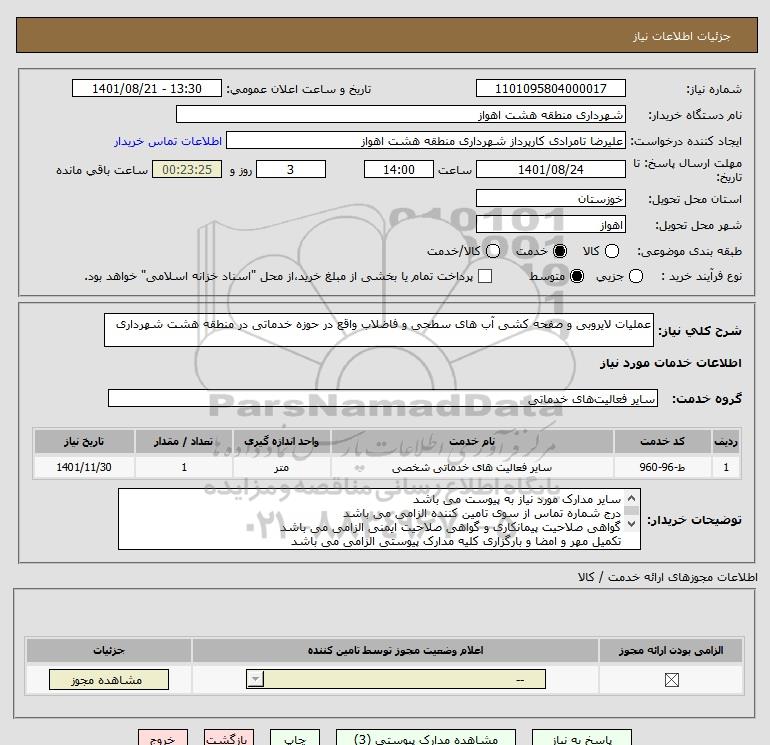
Task: Click the پاسخ به نیاز button
Action: [582, 739]
